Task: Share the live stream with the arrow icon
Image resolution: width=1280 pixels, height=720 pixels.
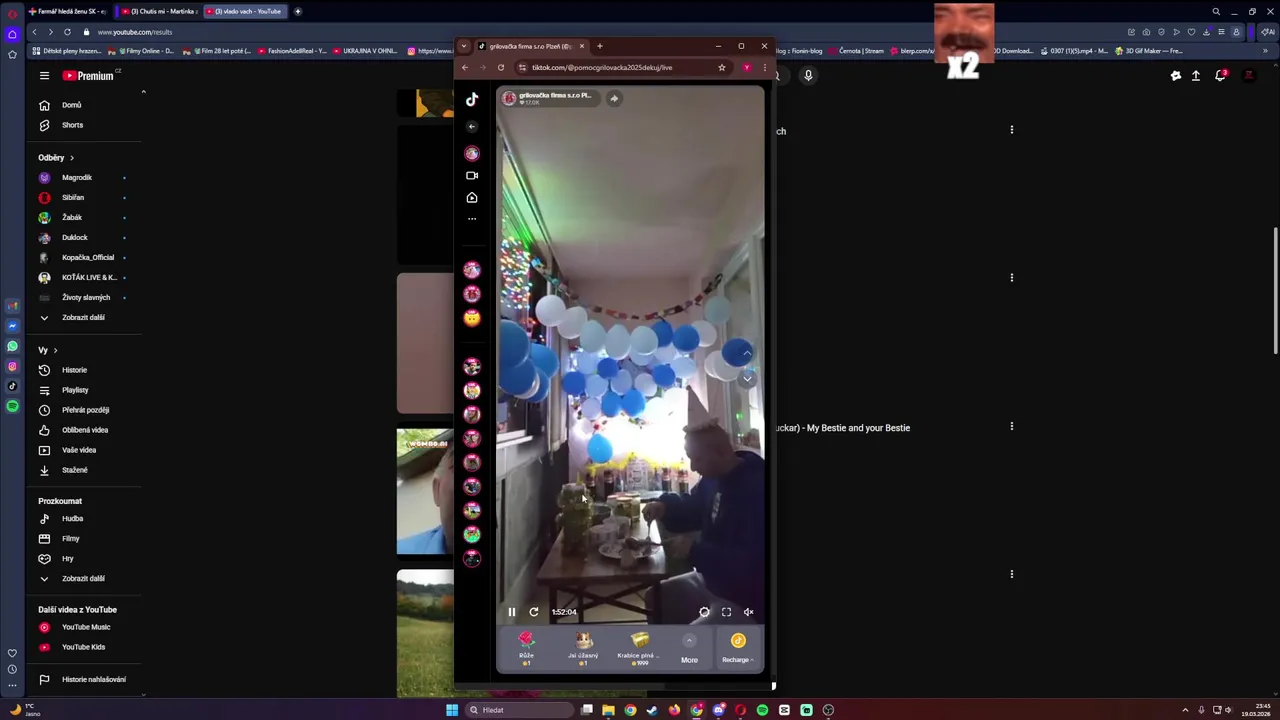Action: [x=614, y=98]
